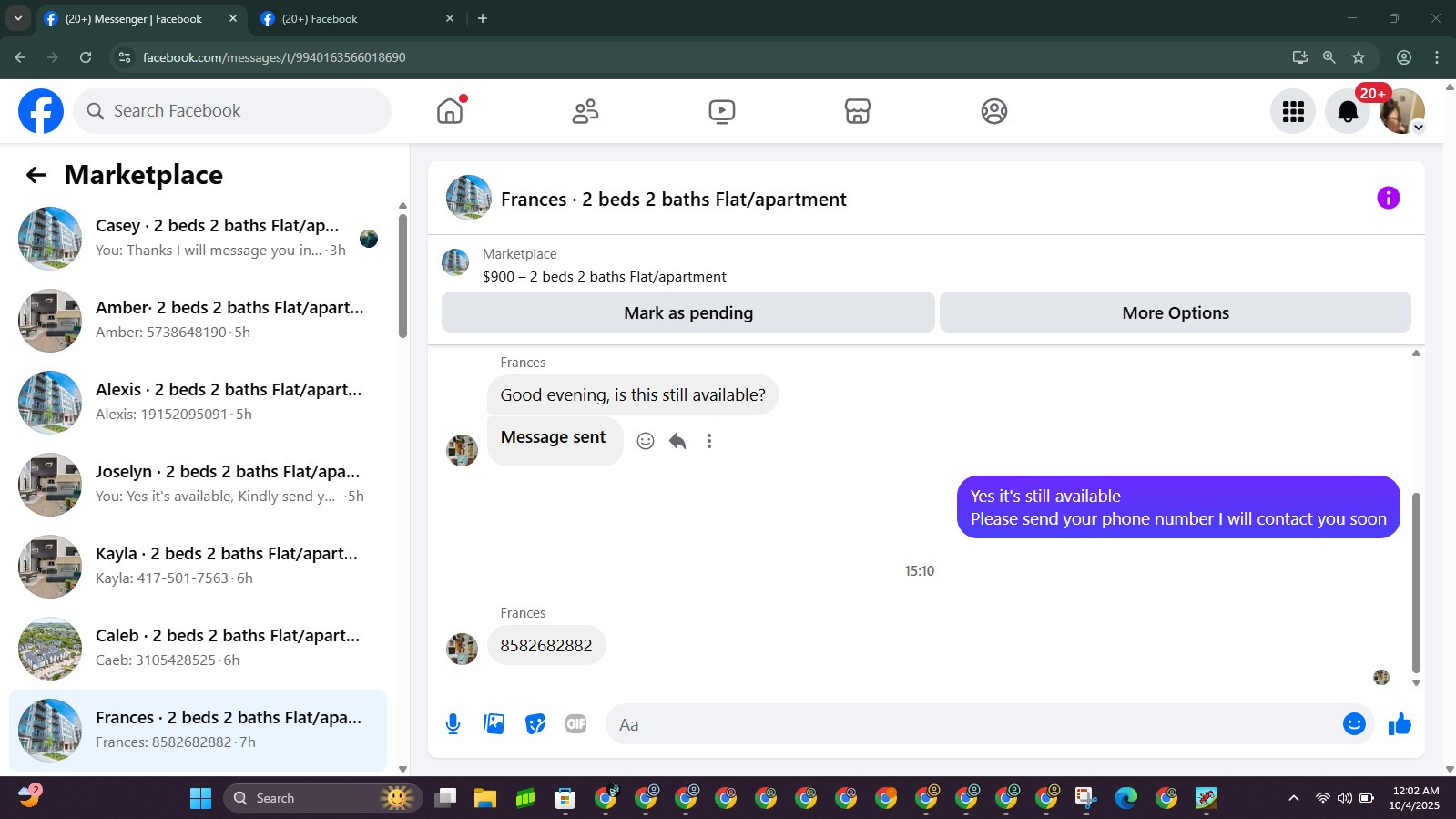Select Frances conversation in the list
Screen dimensions: 1456x819
[x=199, y=731]
